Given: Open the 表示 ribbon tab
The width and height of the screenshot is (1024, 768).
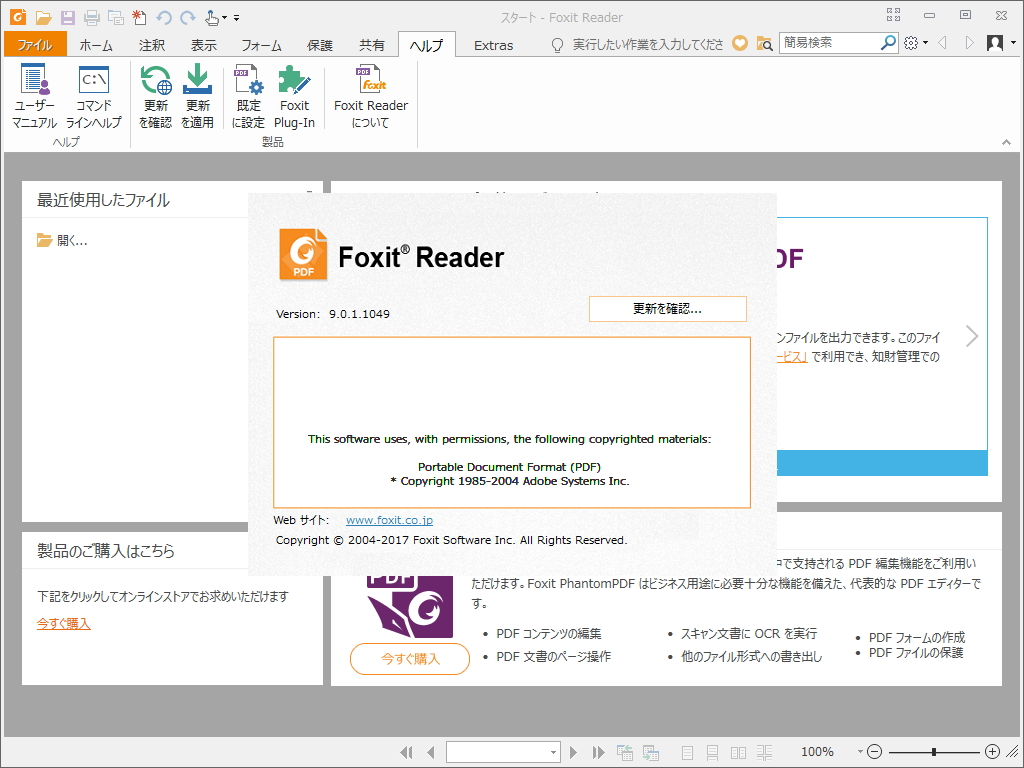Looking at the screenshot, I should pos(203,44).
